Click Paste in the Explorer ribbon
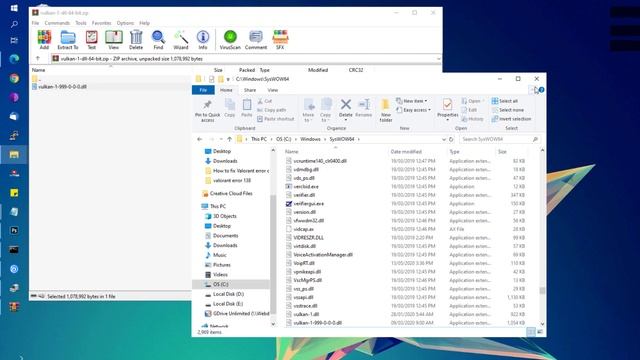 tap(247, 109)
